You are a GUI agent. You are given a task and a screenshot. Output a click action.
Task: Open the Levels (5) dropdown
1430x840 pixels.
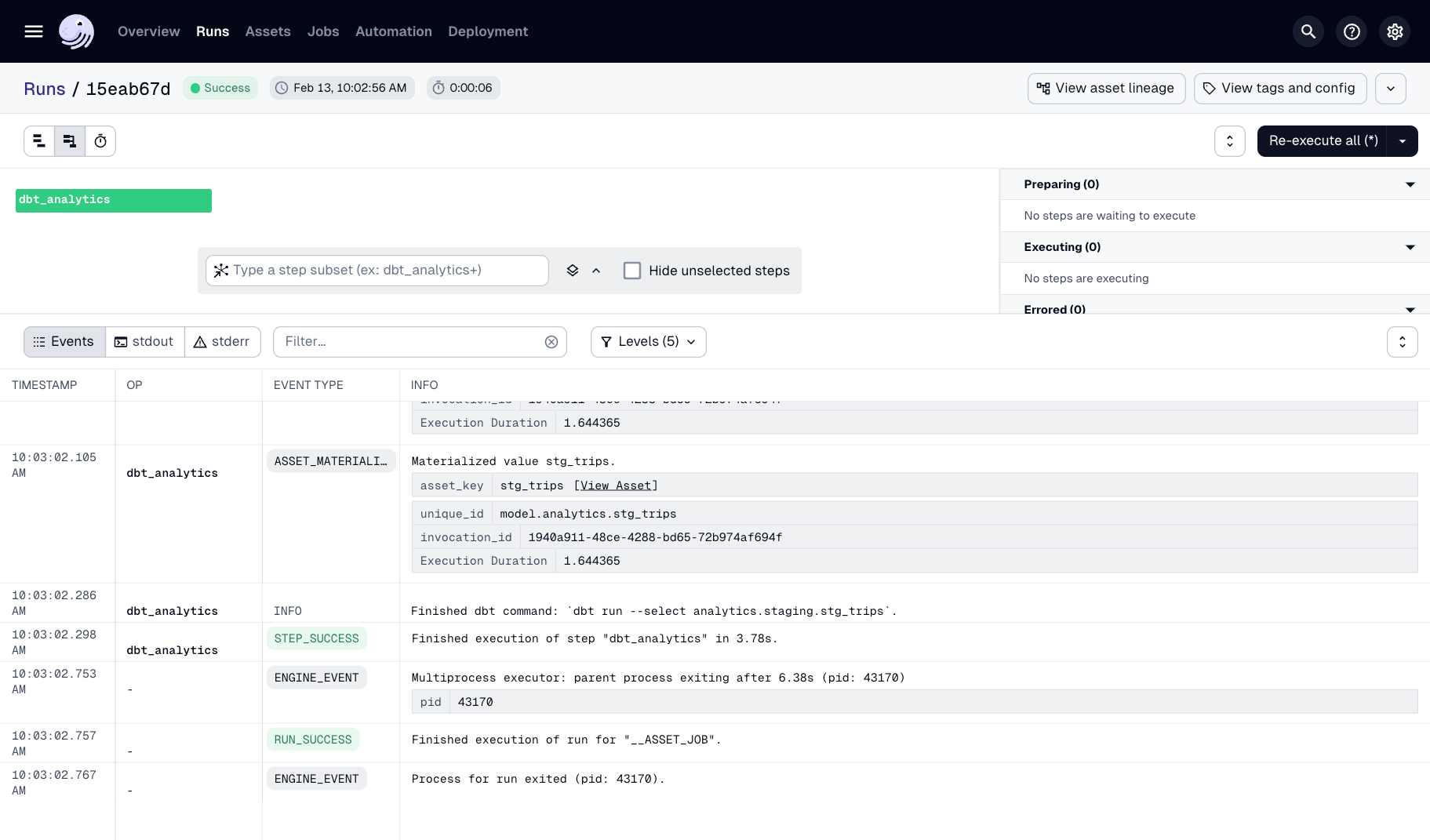[648, 342]
